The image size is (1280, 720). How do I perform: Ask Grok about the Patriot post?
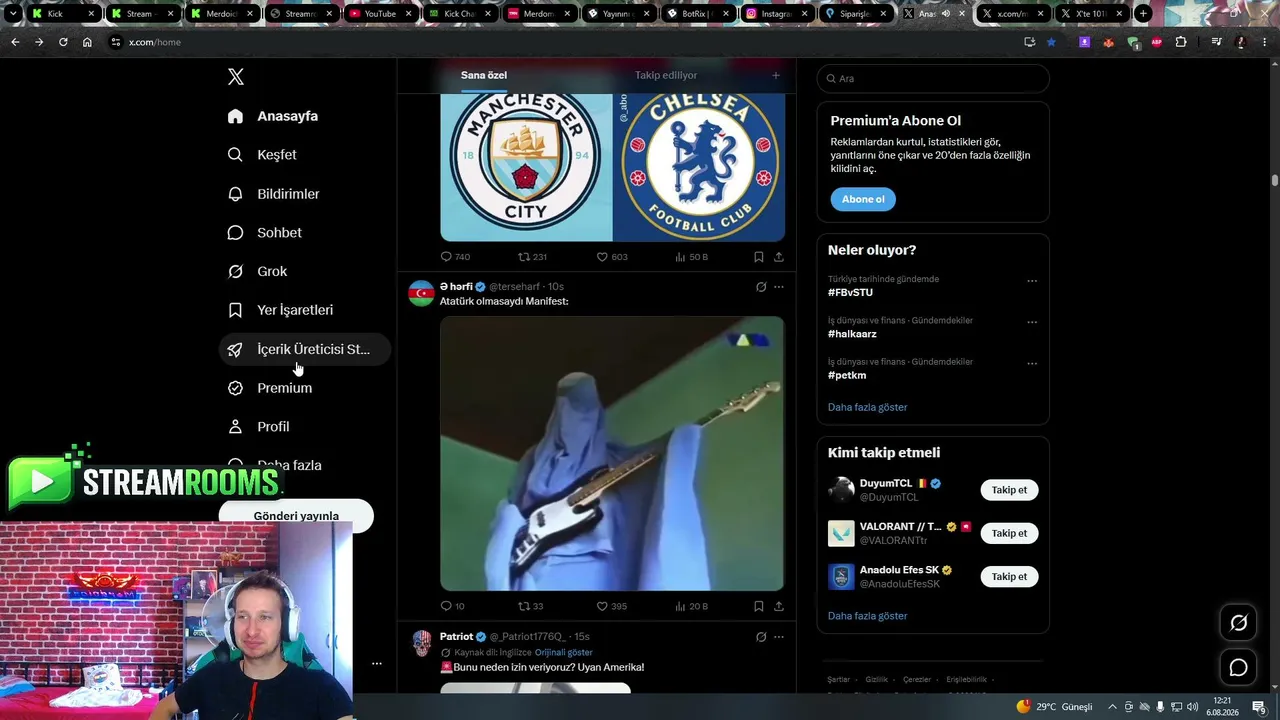(x=761, y=637)
